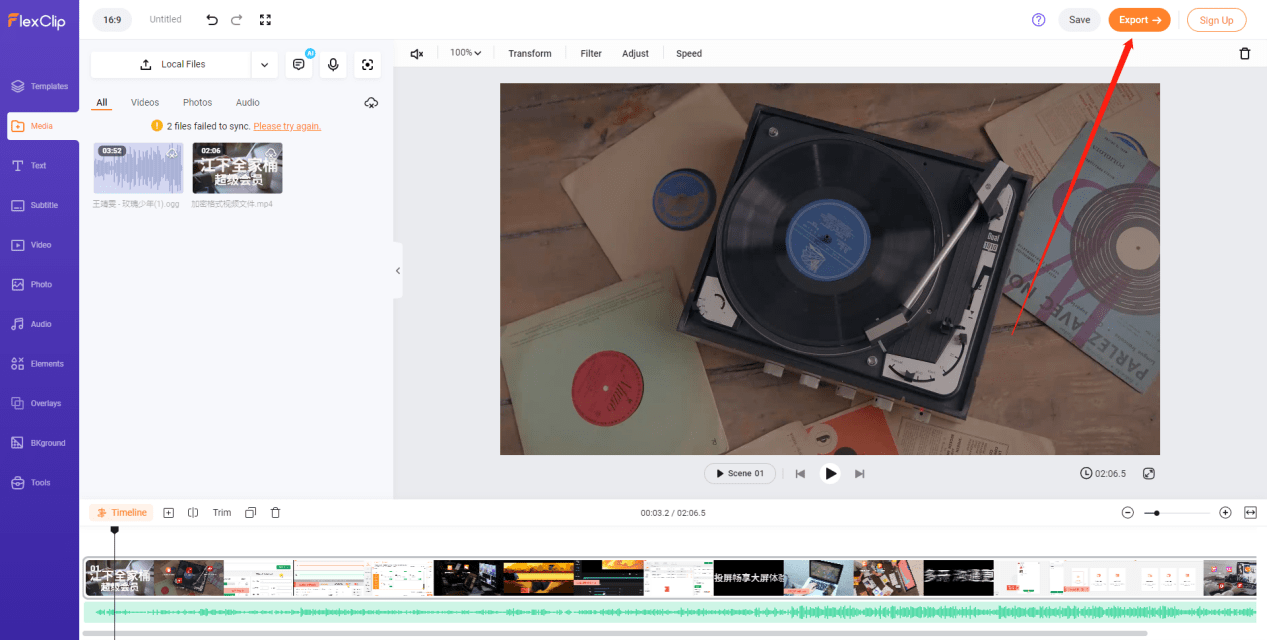
Task: Zoom out timeline with minus icon
Action: pos(1128,513)
